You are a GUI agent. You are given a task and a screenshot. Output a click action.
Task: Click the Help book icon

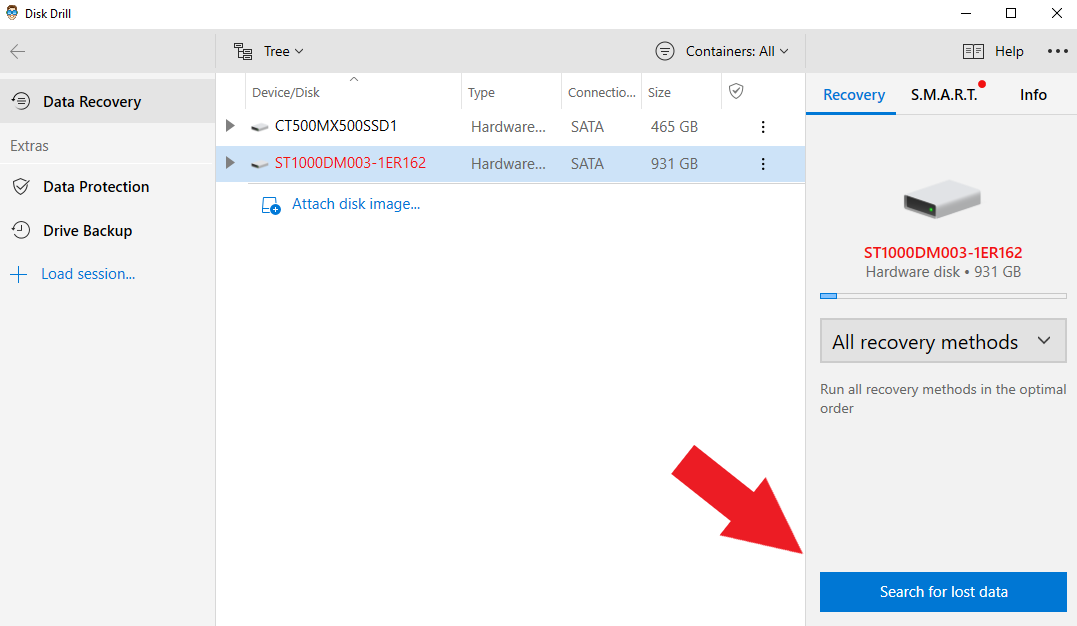pos(973,51)
